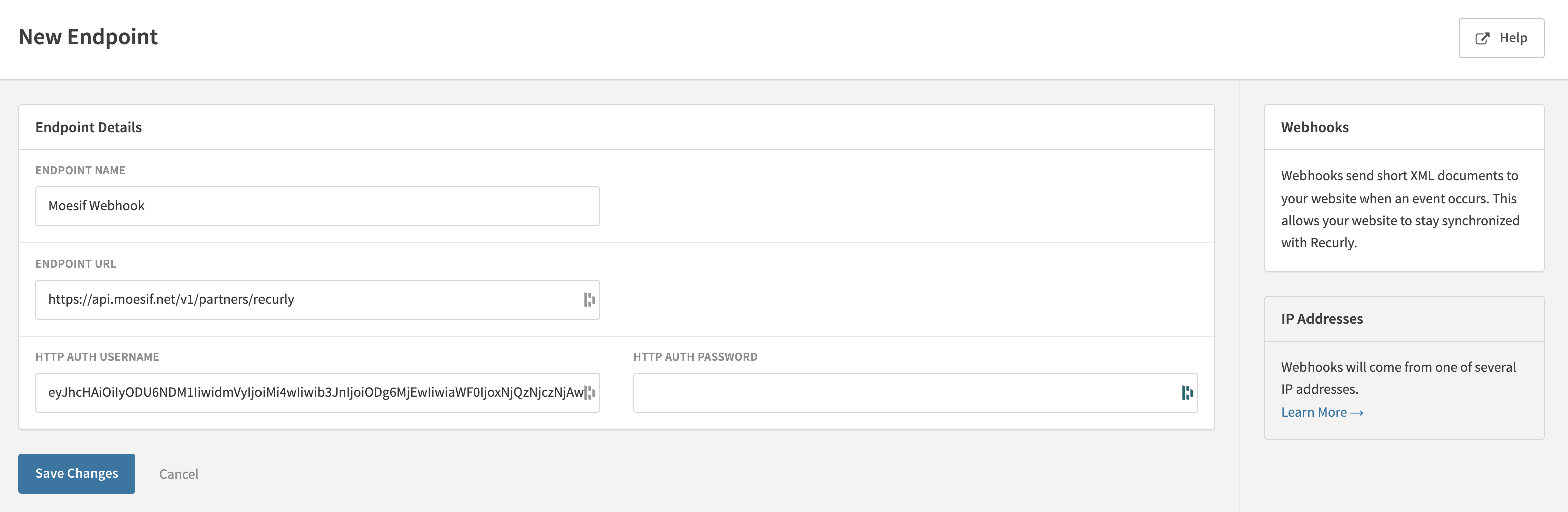Select the HTTP Auth Username field

(x=305, y=393)
